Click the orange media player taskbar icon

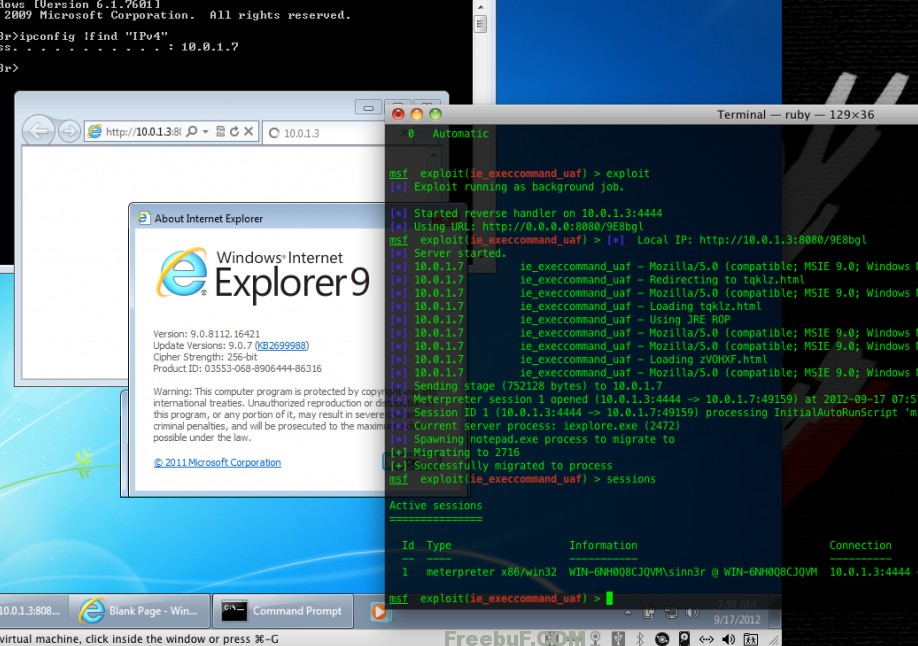click(x=378, y=611)
